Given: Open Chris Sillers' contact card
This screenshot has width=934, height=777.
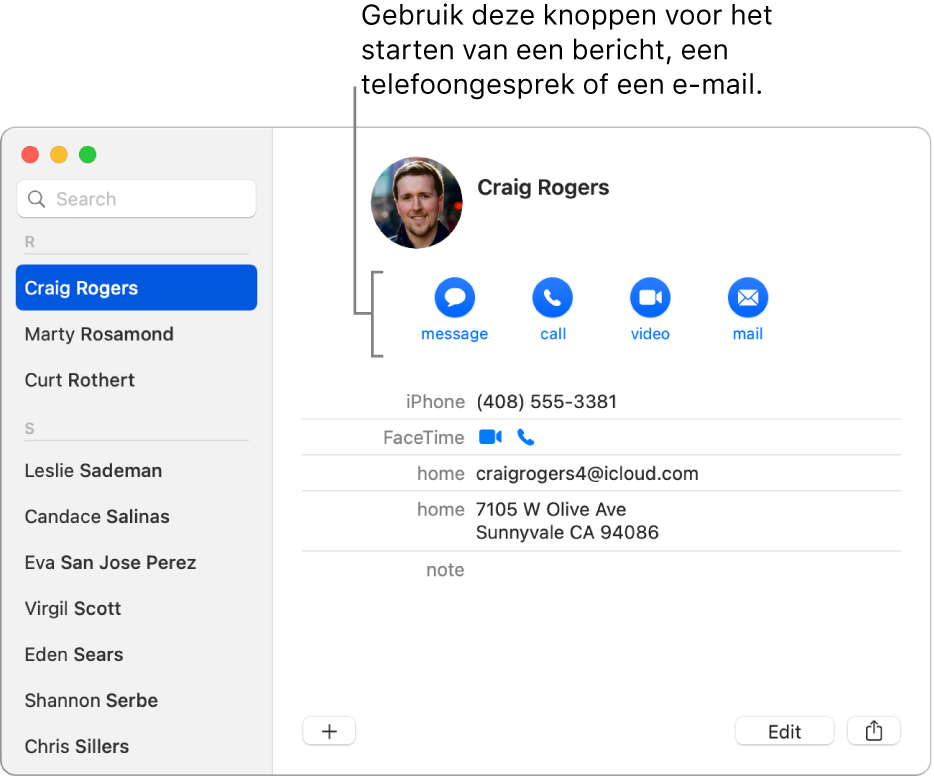Looking at the screenshot, I should pos(136,746).
